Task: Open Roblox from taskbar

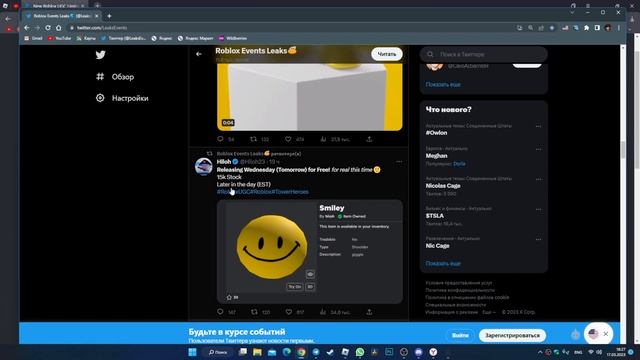Action: [x=345, y=352]
